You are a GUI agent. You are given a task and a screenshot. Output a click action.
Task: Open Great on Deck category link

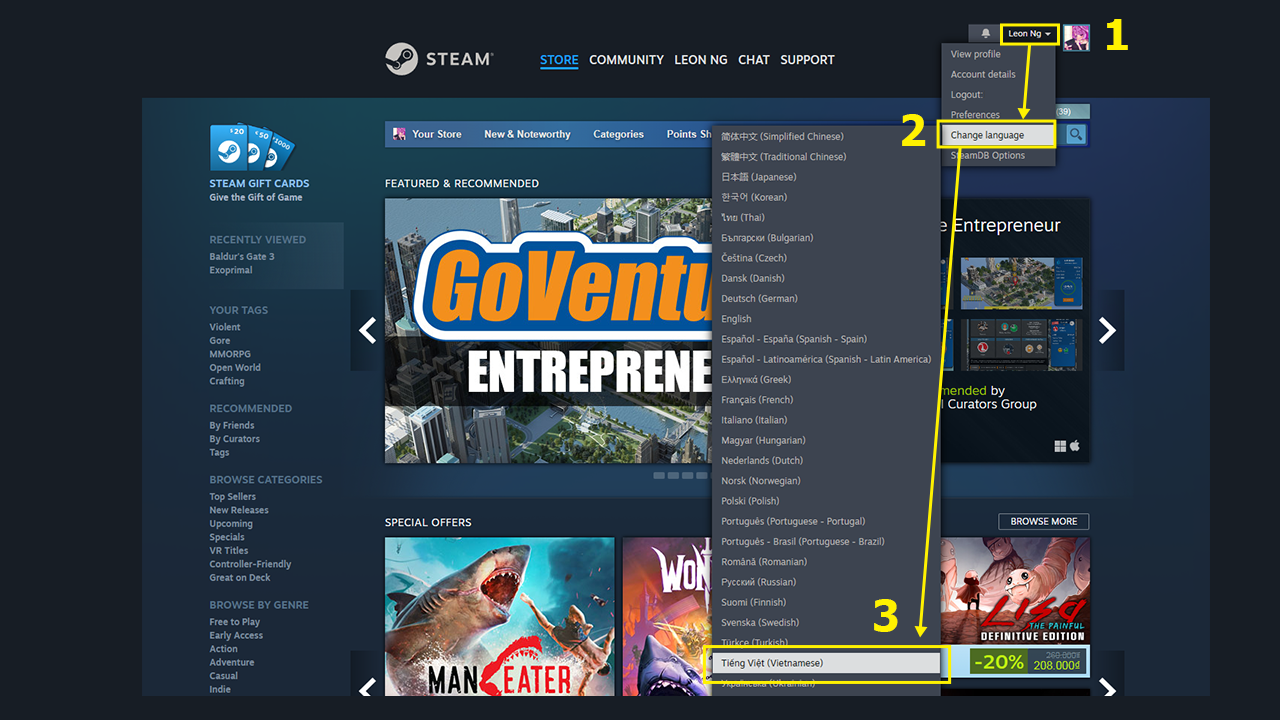pos(239,577)
